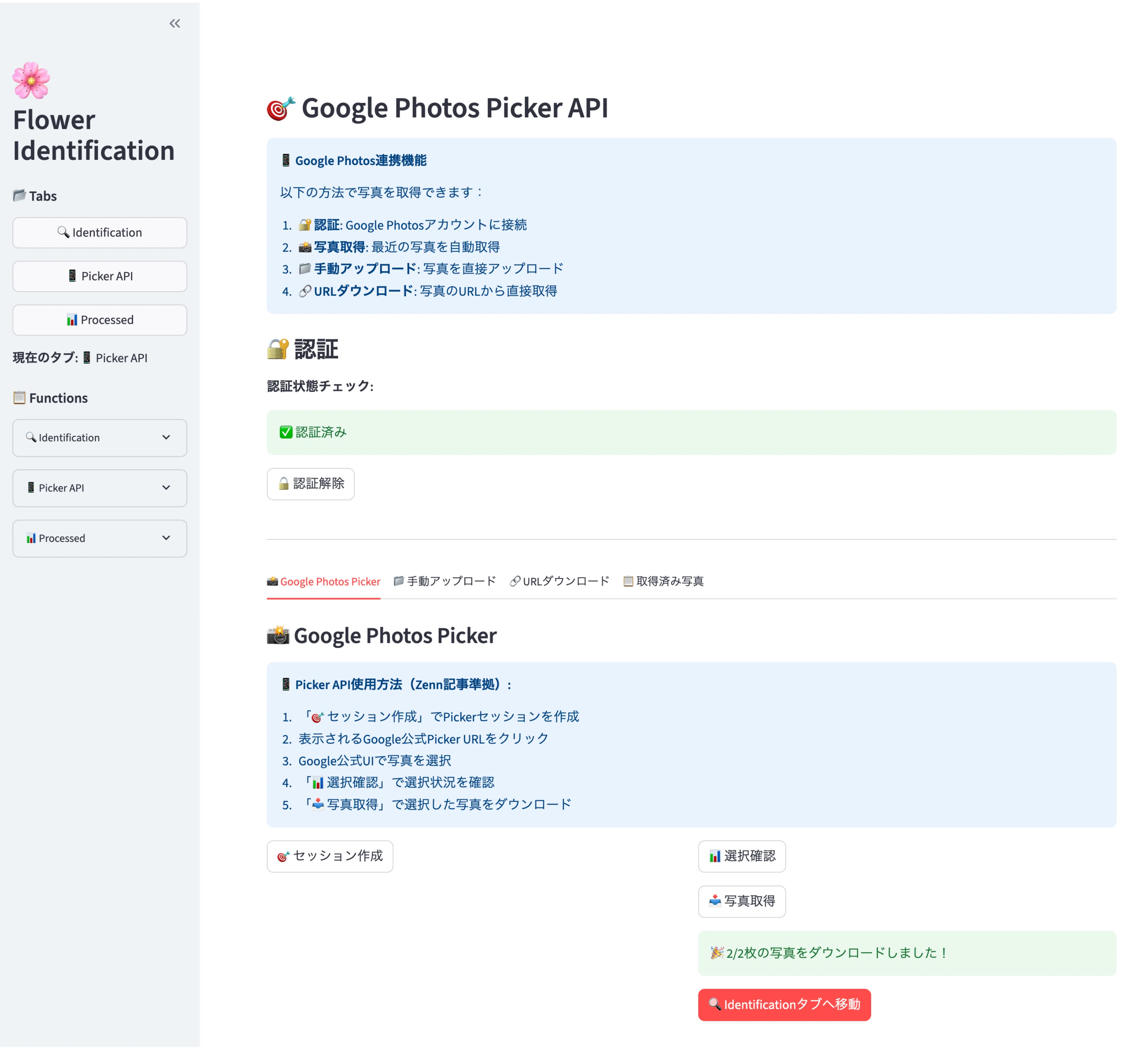Click the 認証状態チェック: label

(321, 386)
